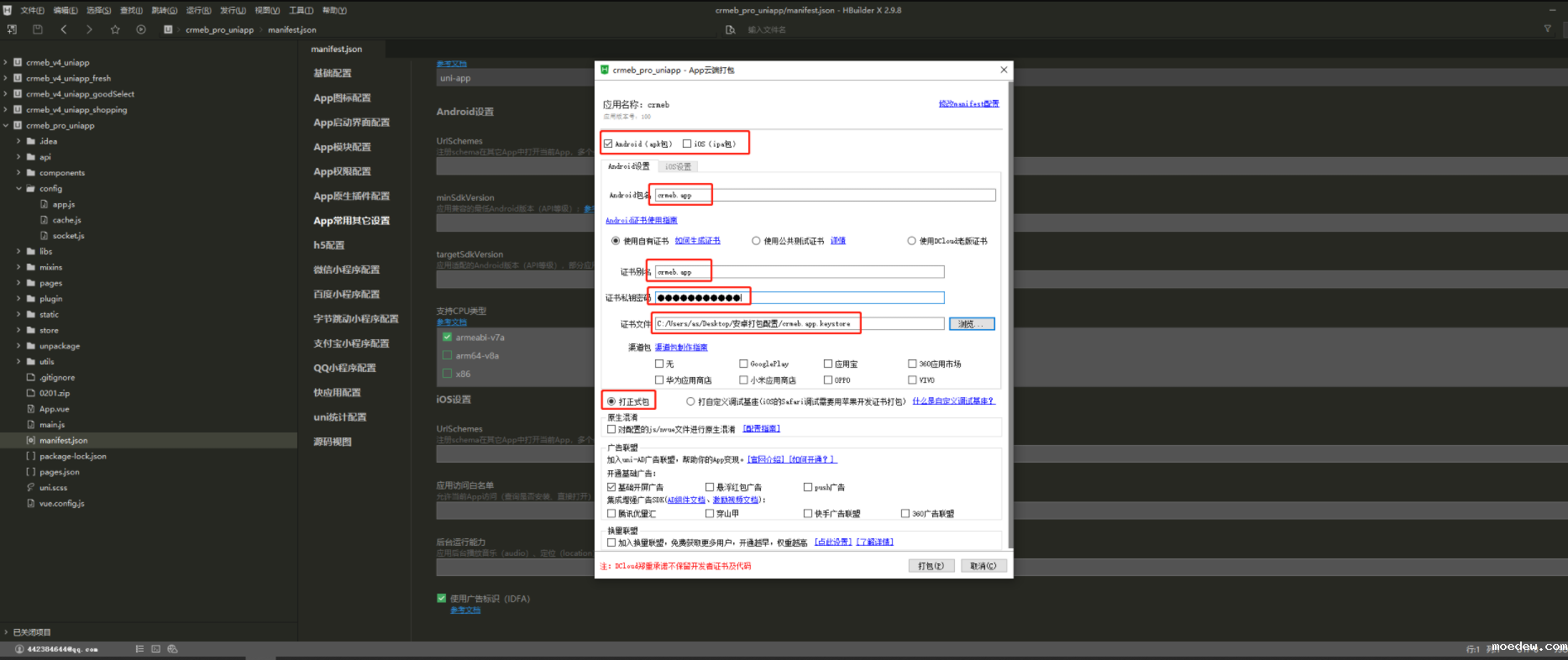Check the GooglePlay channel checkbox
This screenshot has width=1568, height=660.
pos(743,364)
